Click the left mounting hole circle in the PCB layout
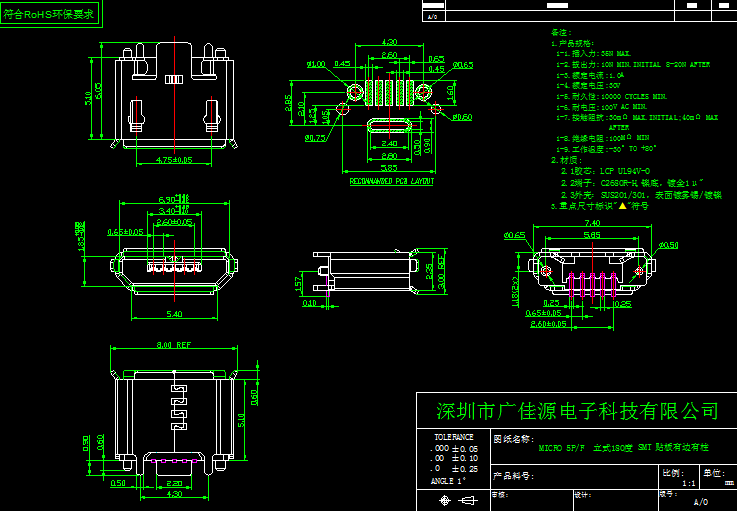The height and width of the screenshot is (511, 737). 354,92
